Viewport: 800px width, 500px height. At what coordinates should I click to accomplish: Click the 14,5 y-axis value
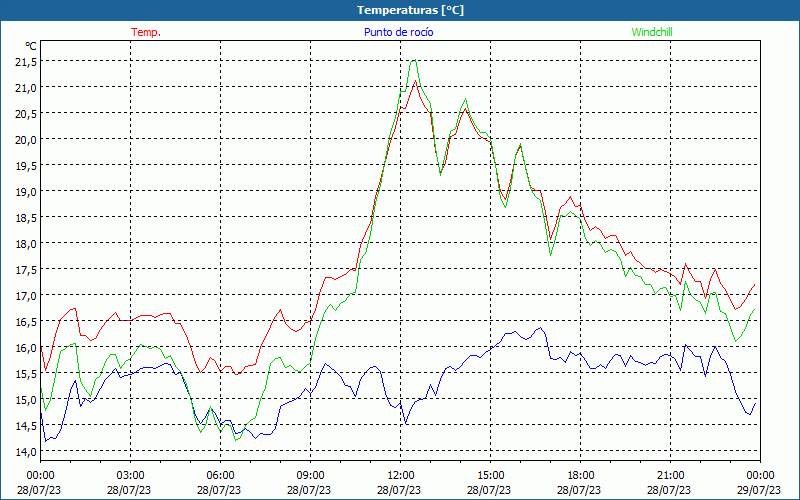[x=26, y=426]
